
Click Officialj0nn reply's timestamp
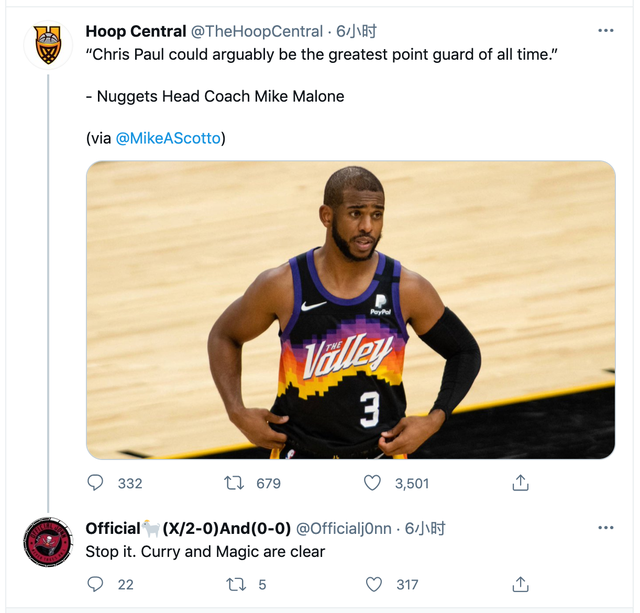pyautogui.click(x=424, y=528)
